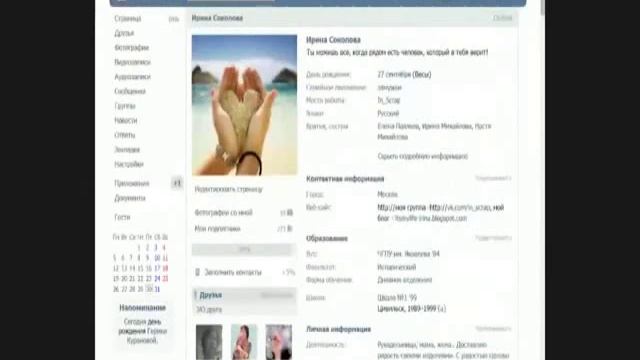Open "Фотографии со мной" link

point(223,213)
